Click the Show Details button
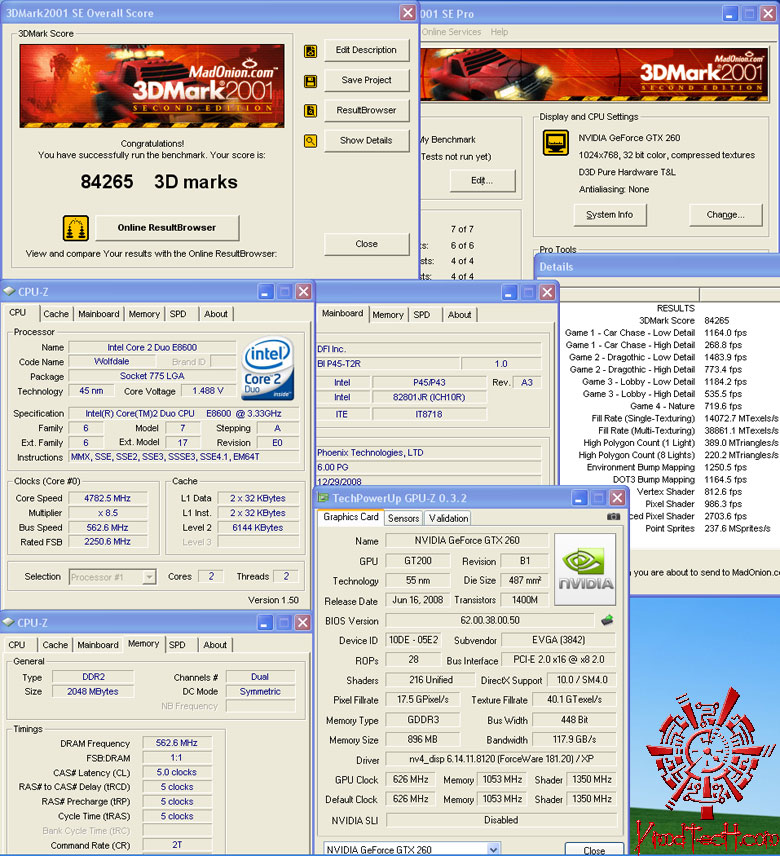Viewport: 780px width, 856px height. click(x=366, y=140)
